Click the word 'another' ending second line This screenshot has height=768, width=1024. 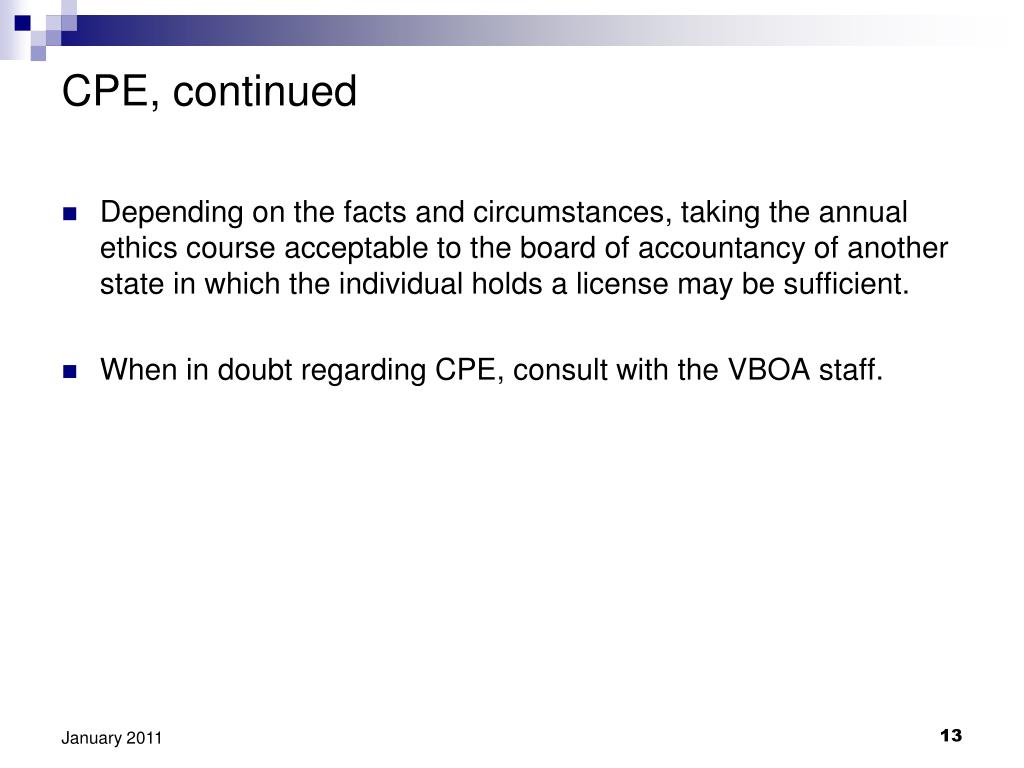897,248
